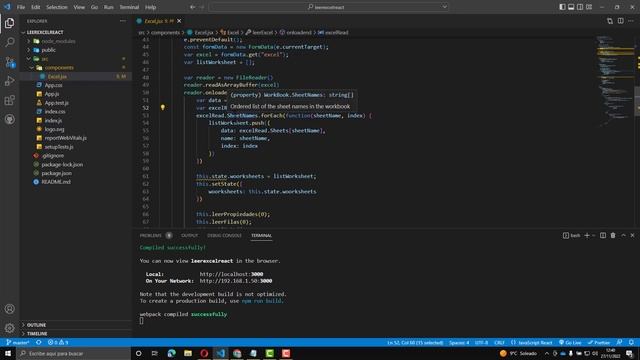Expand the public folder
Image resolution: width=640 pixels, height=360 pixels.
tap(29, 50)
